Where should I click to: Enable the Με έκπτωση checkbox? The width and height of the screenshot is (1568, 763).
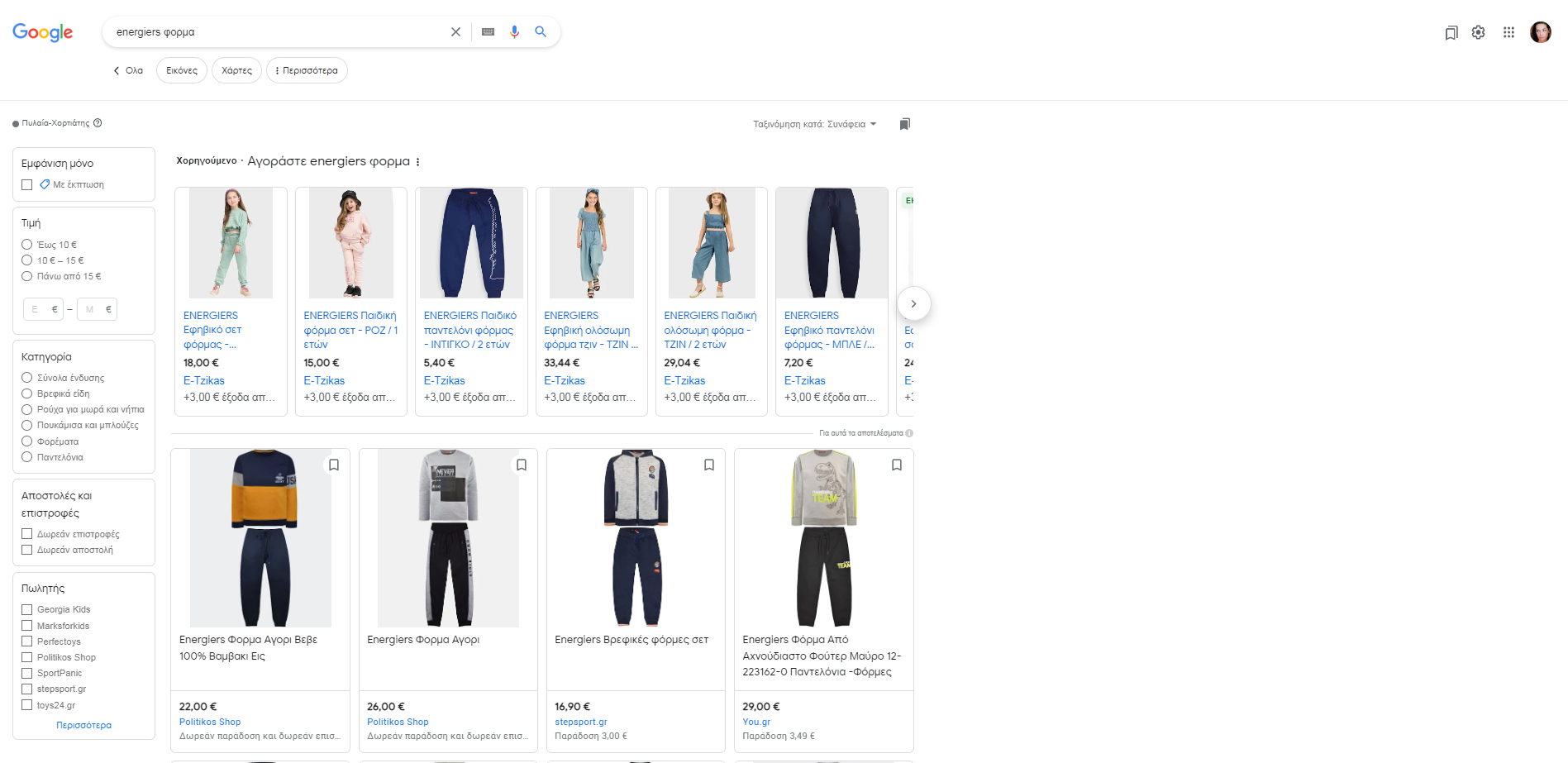(27, 185)
